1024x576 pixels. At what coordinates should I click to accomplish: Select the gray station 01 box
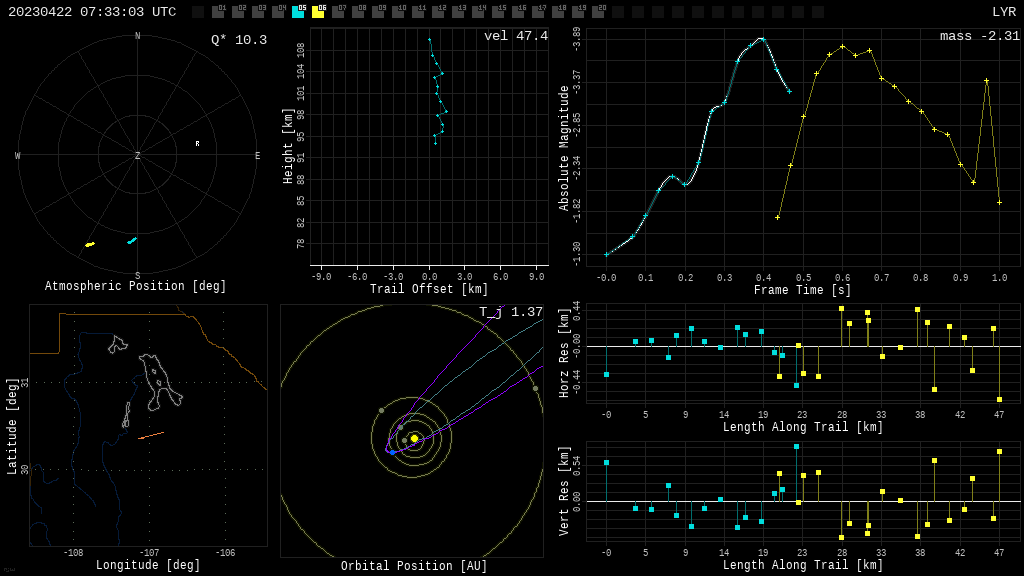click(218, 12)
